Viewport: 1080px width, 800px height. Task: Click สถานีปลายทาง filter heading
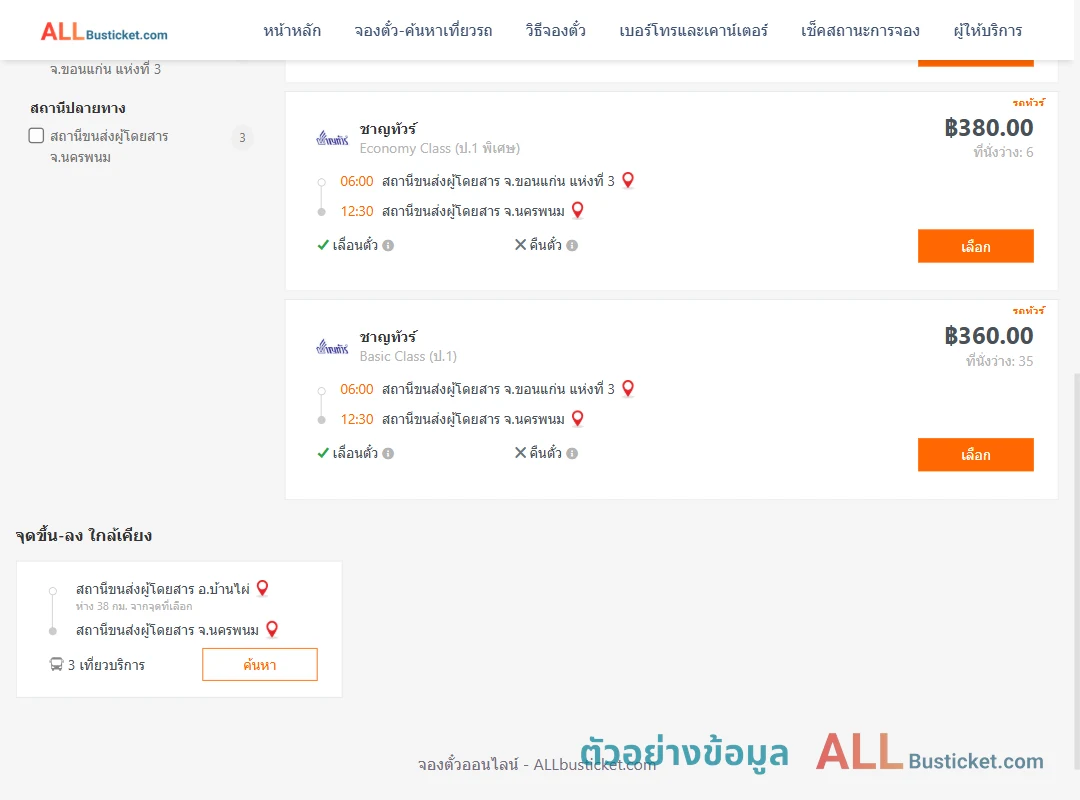pos(78,108)
